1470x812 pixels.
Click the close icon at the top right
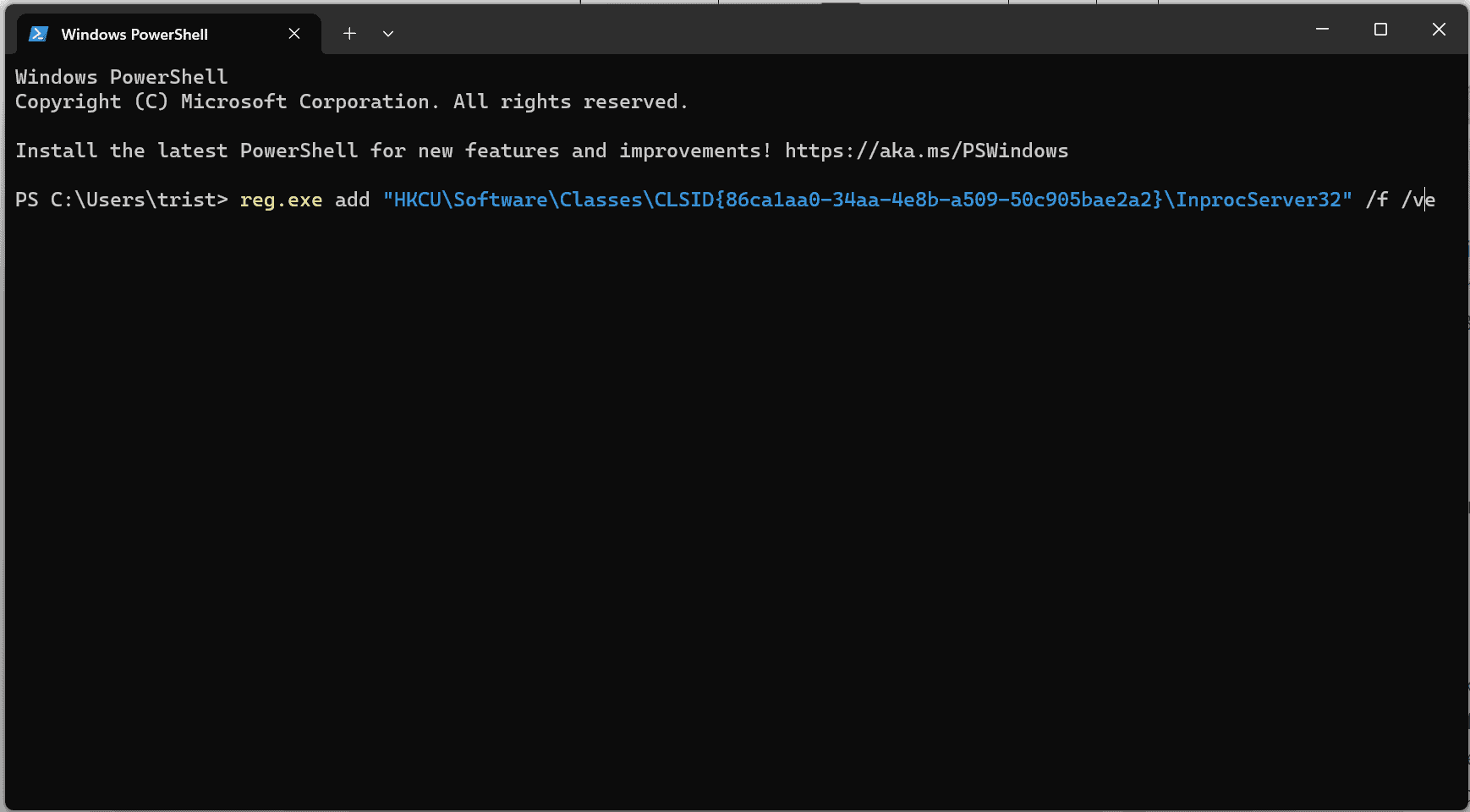click(1439, 29)
